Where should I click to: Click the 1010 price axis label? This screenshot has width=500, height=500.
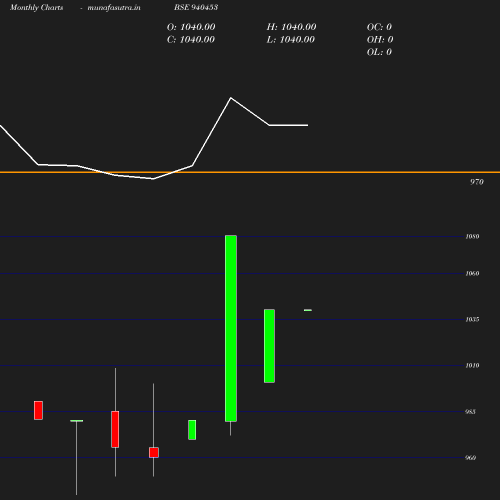472,366
